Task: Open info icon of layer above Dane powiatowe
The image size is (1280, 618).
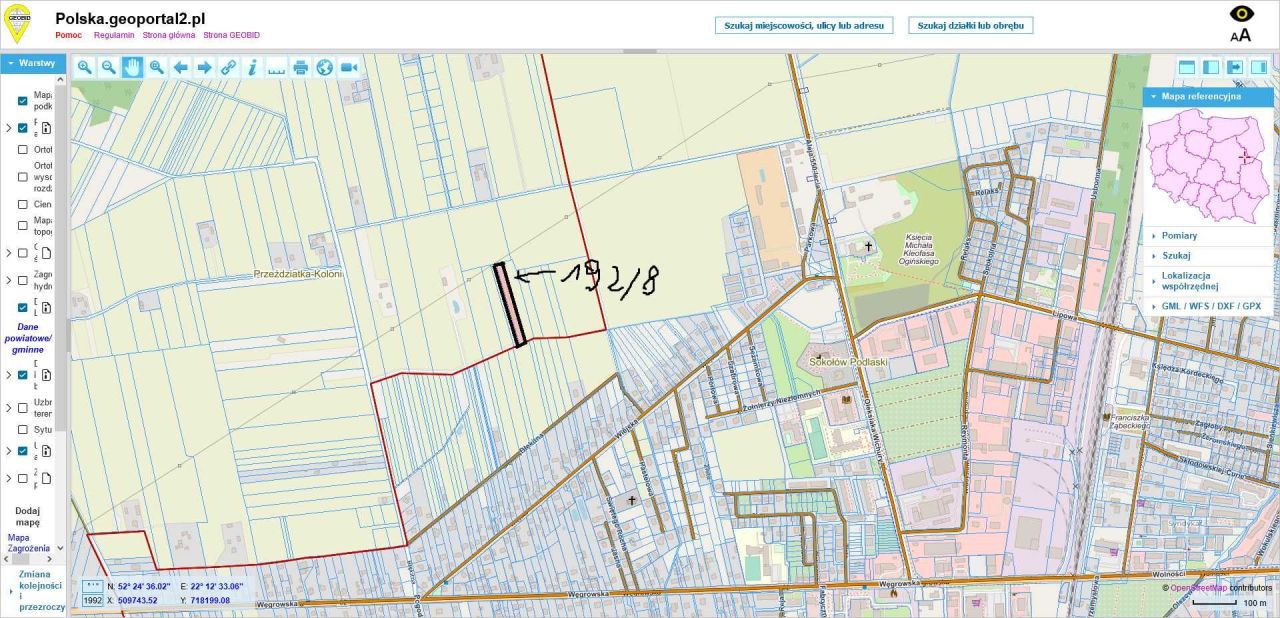Action: tap(46, 307)
